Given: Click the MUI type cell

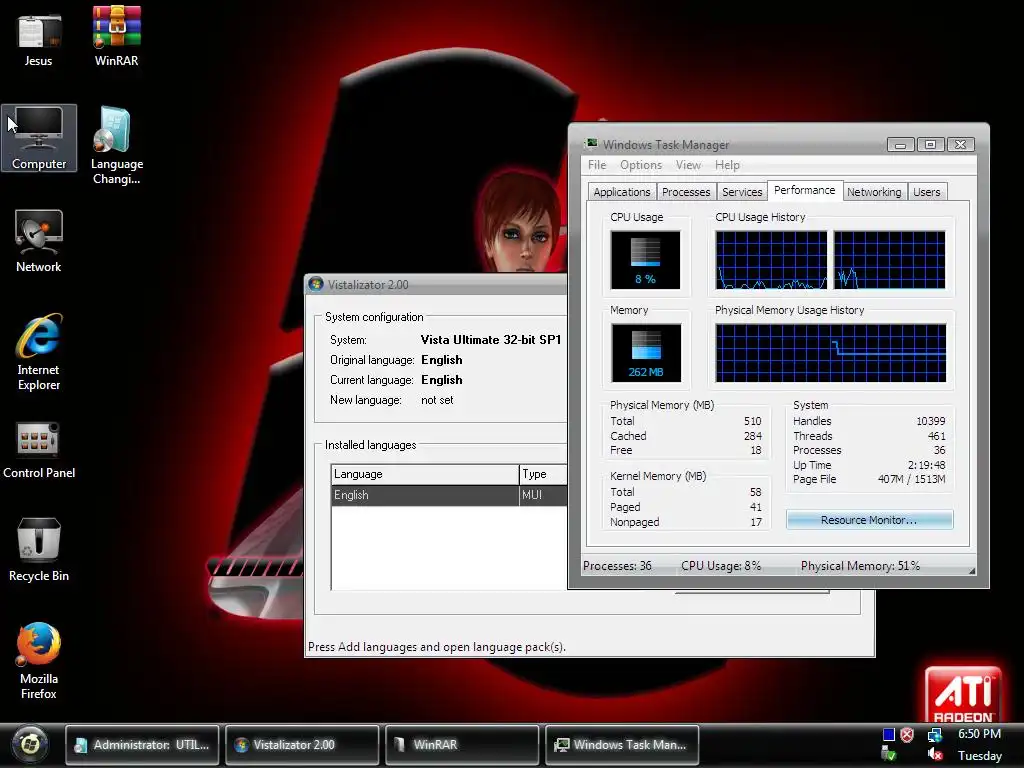Looking at the screenshot, I should pos(543,495).
